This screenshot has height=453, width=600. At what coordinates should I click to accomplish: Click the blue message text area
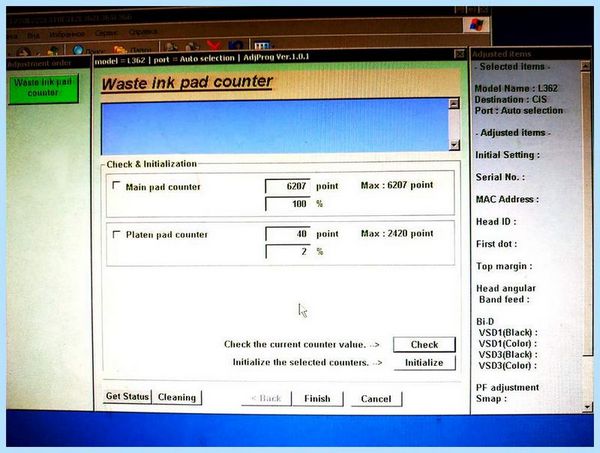[275, 126]
